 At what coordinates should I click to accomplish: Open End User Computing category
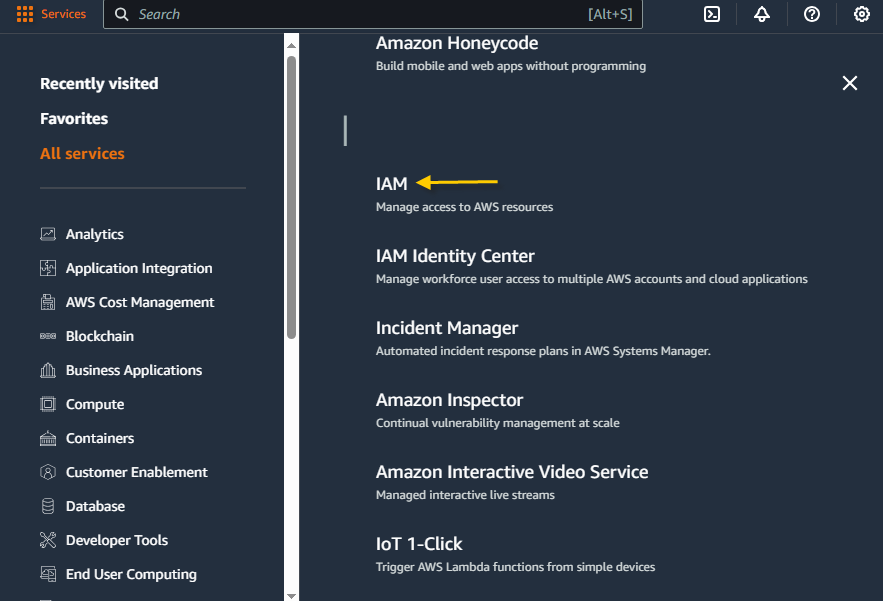131,574
